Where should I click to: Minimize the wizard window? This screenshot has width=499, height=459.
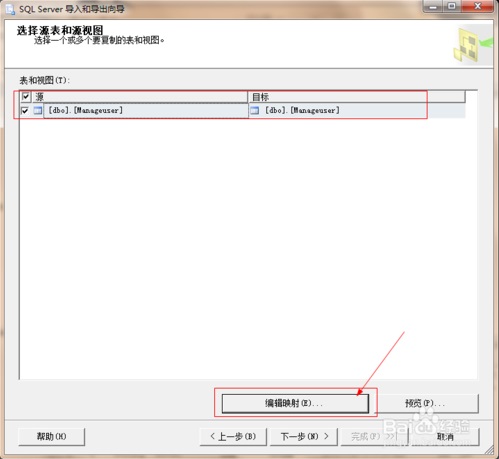(x=433, y=6)
